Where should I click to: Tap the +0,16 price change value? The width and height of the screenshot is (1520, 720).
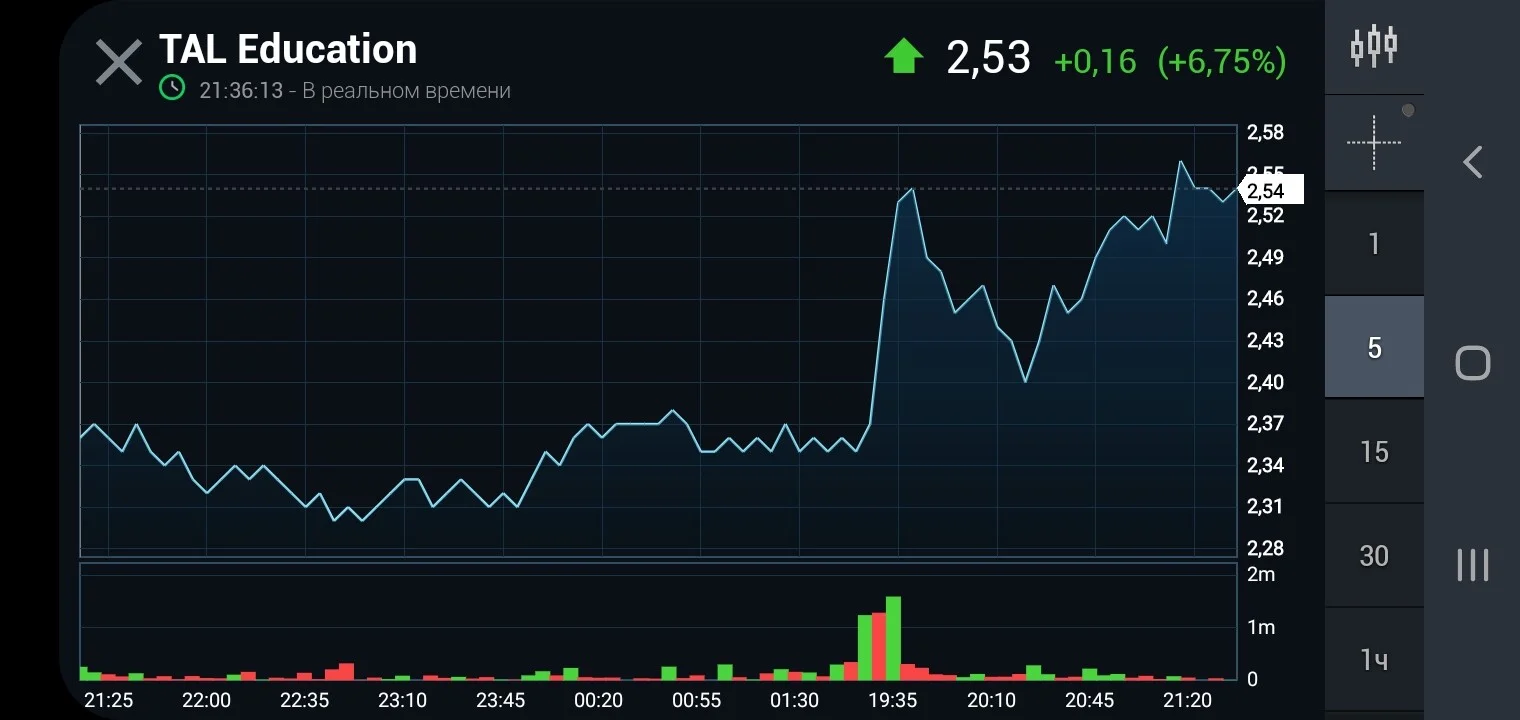(x=1095, y=61)
